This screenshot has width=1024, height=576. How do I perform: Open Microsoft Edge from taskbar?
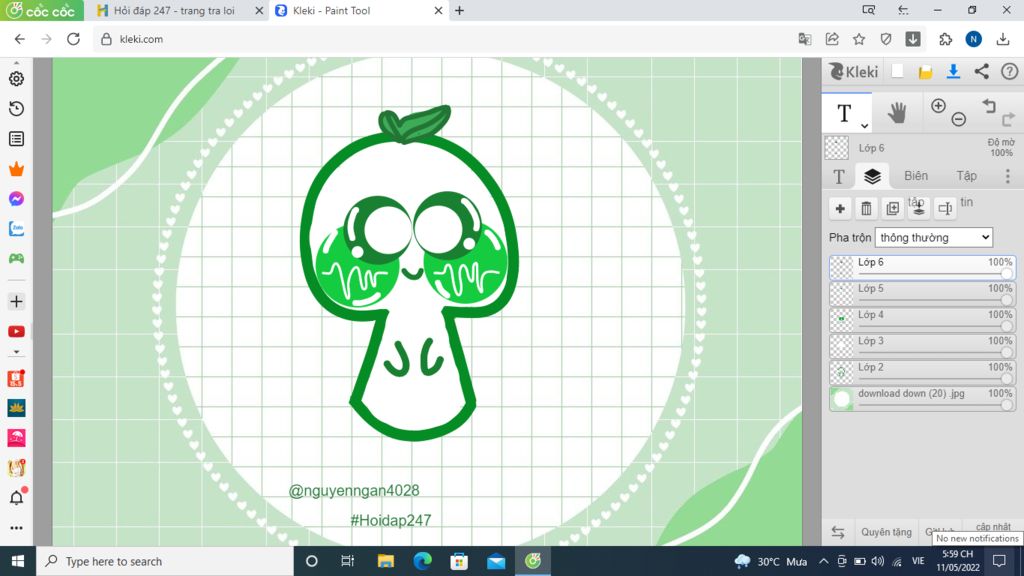423,561
